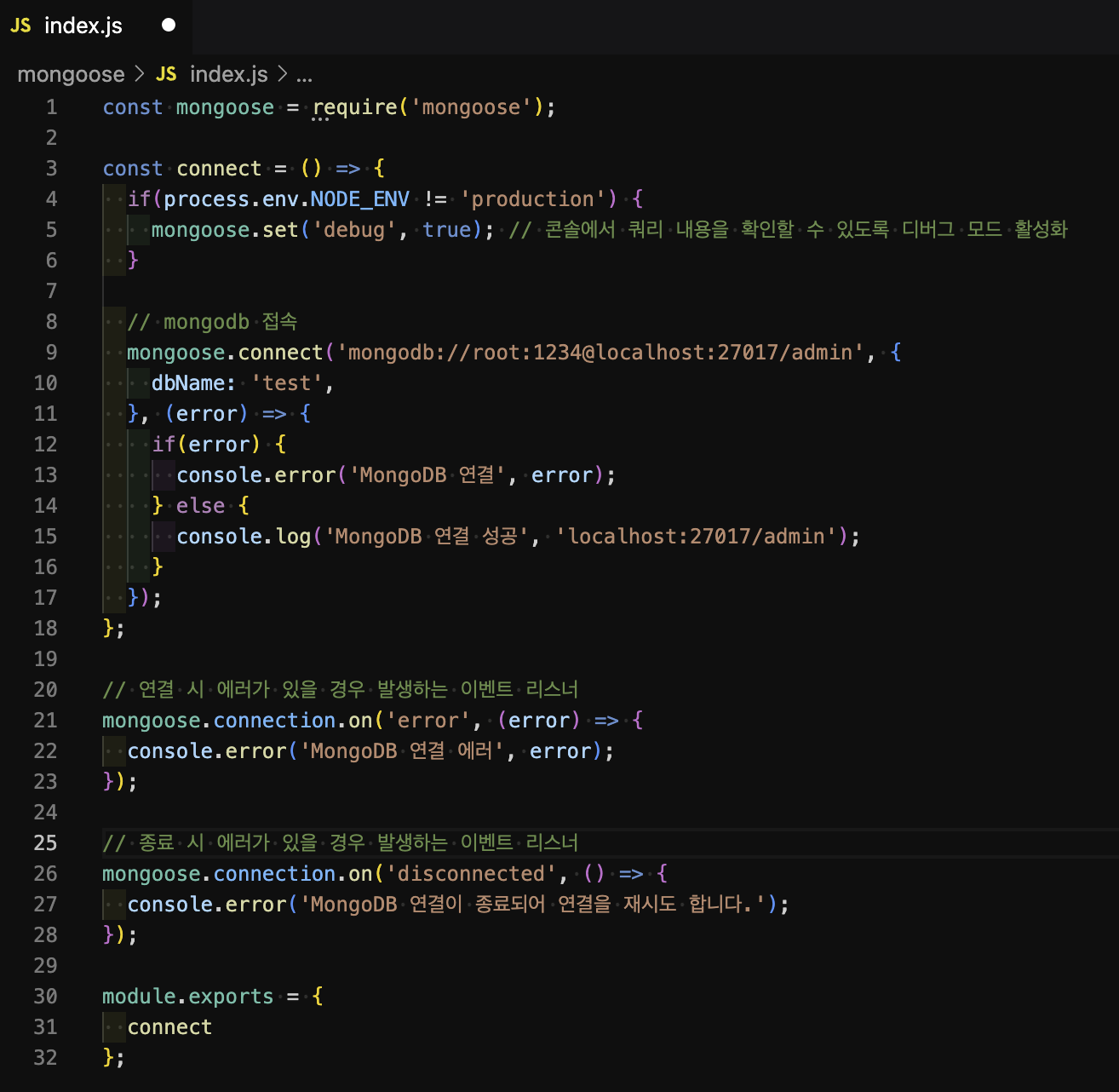1119x1092 pixels.
Task: Click 'error' event string on line 21
Action: tap(428, 721)
